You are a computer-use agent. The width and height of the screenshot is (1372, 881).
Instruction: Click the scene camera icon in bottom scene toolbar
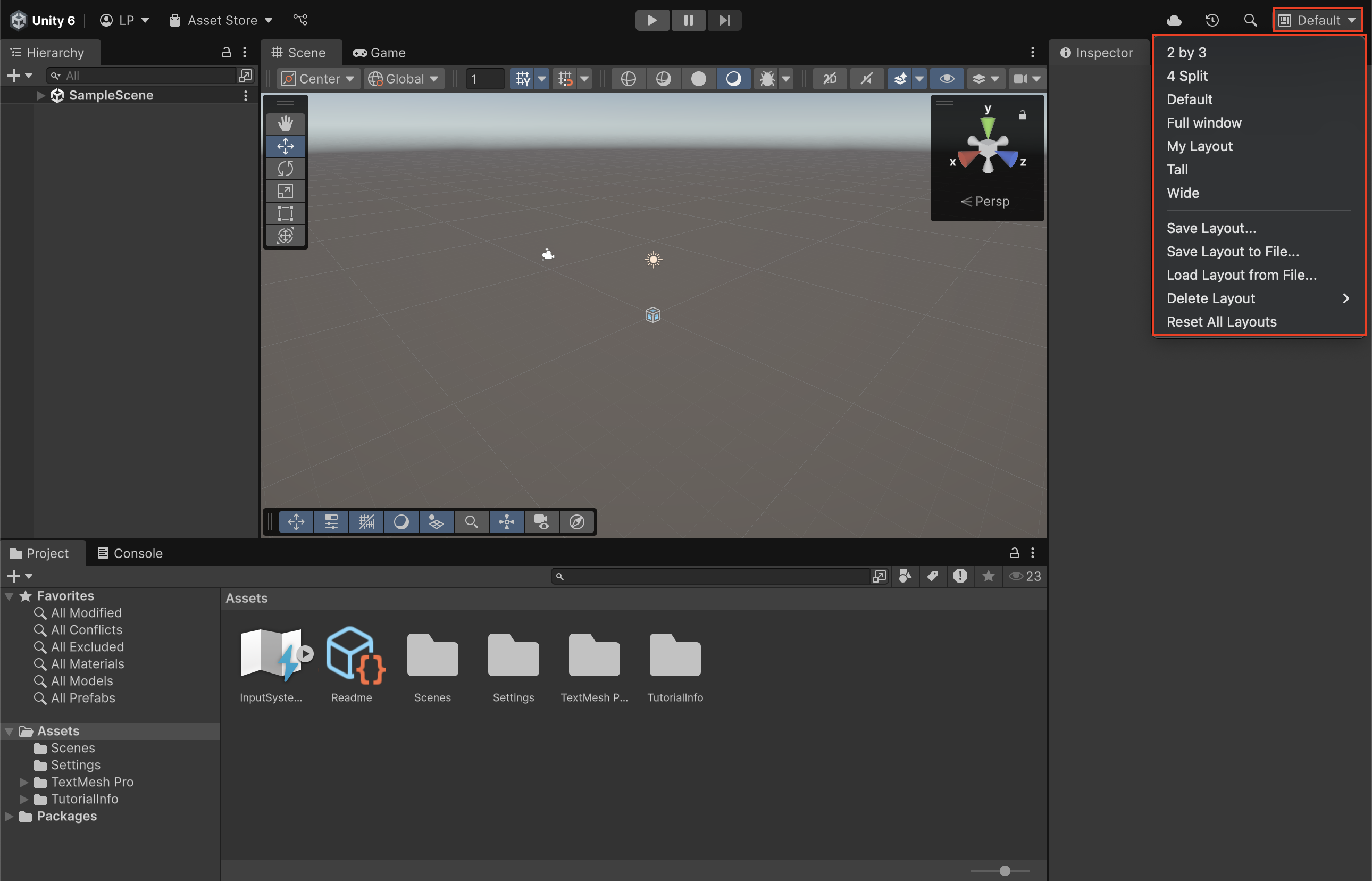coord(541,522)
